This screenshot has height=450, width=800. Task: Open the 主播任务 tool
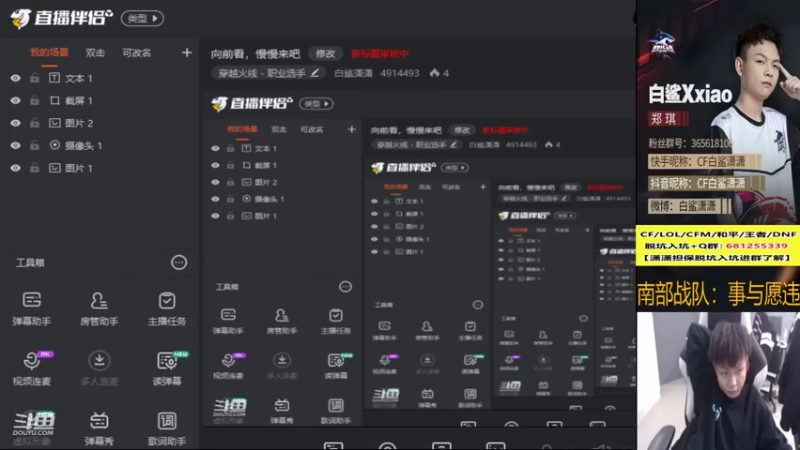pyautogui.click(x=167, y=308)
